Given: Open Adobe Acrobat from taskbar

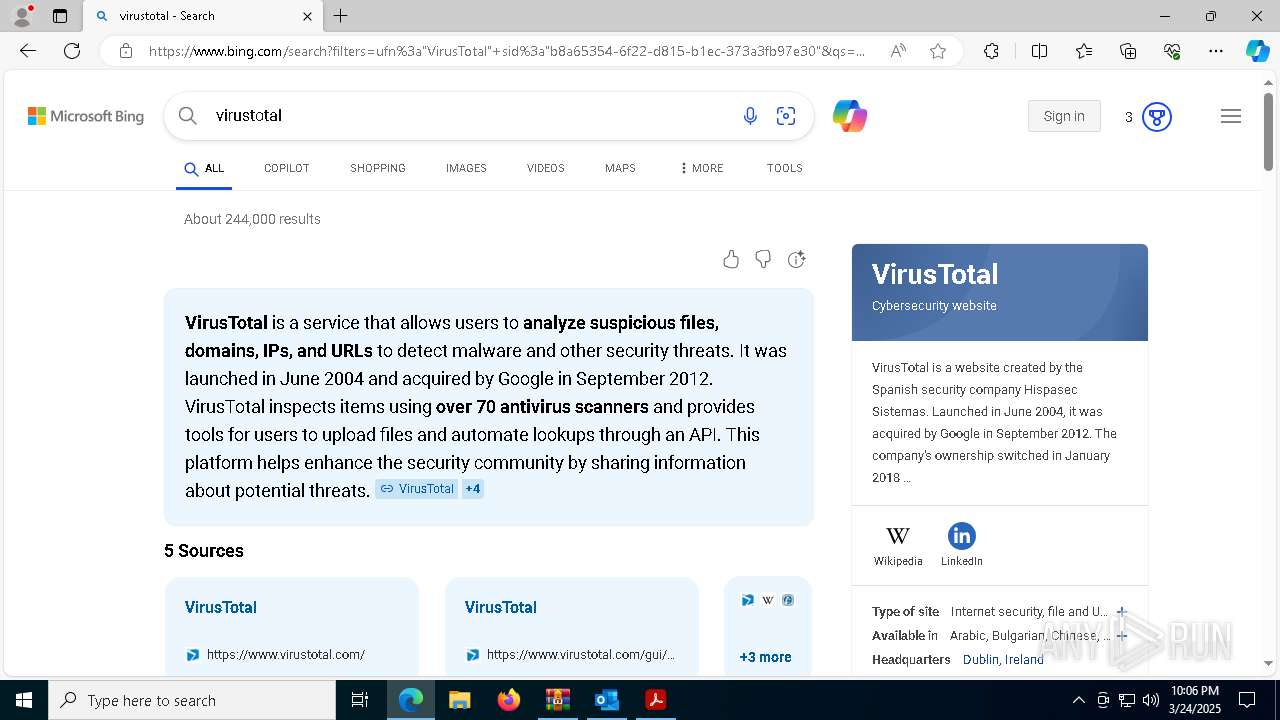Looking at the screenshot, I should click(x=656, y=700).
